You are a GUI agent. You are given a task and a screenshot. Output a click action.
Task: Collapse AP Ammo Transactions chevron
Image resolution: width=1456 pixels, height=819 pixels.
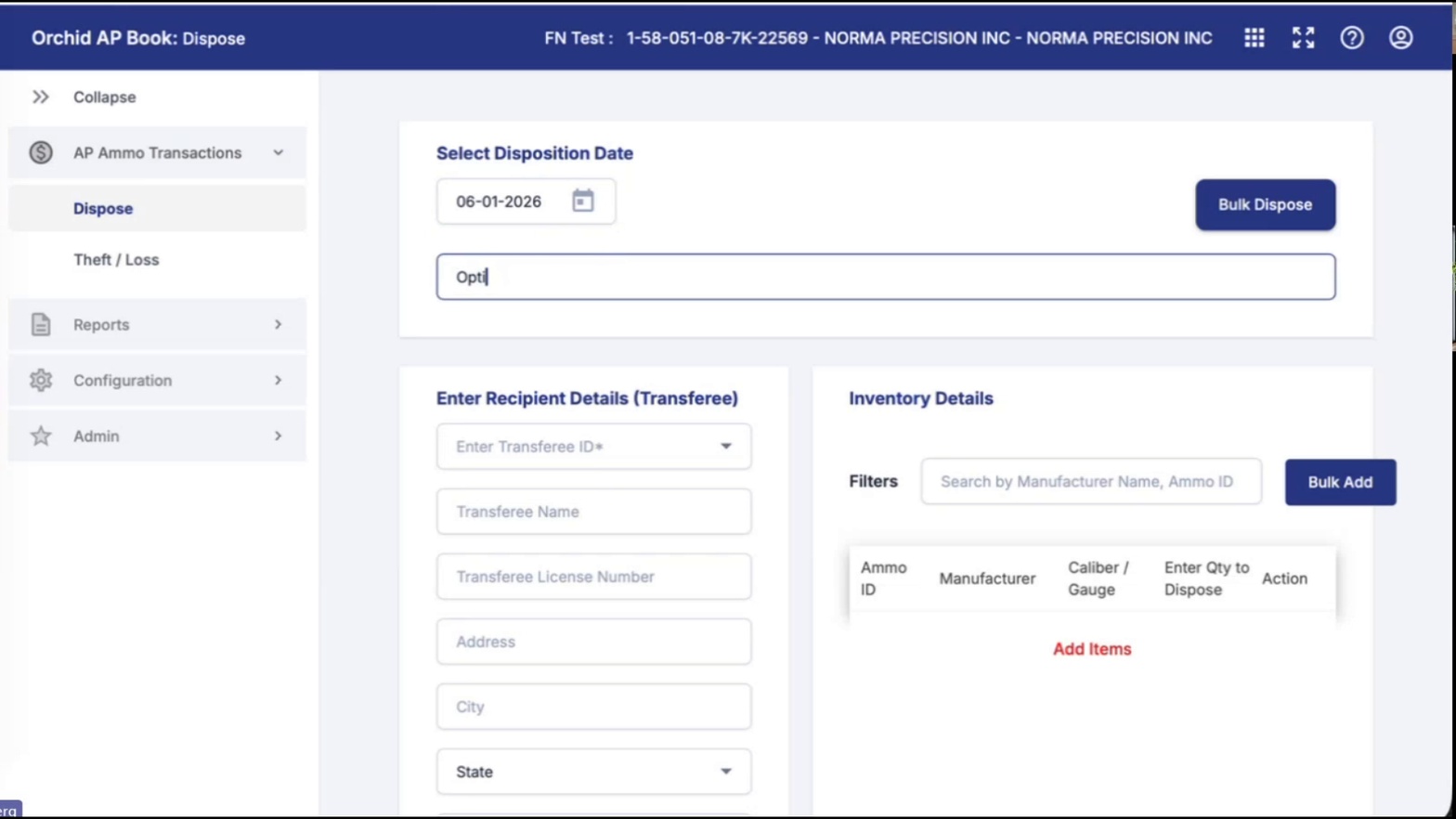(x=278, y=152)
